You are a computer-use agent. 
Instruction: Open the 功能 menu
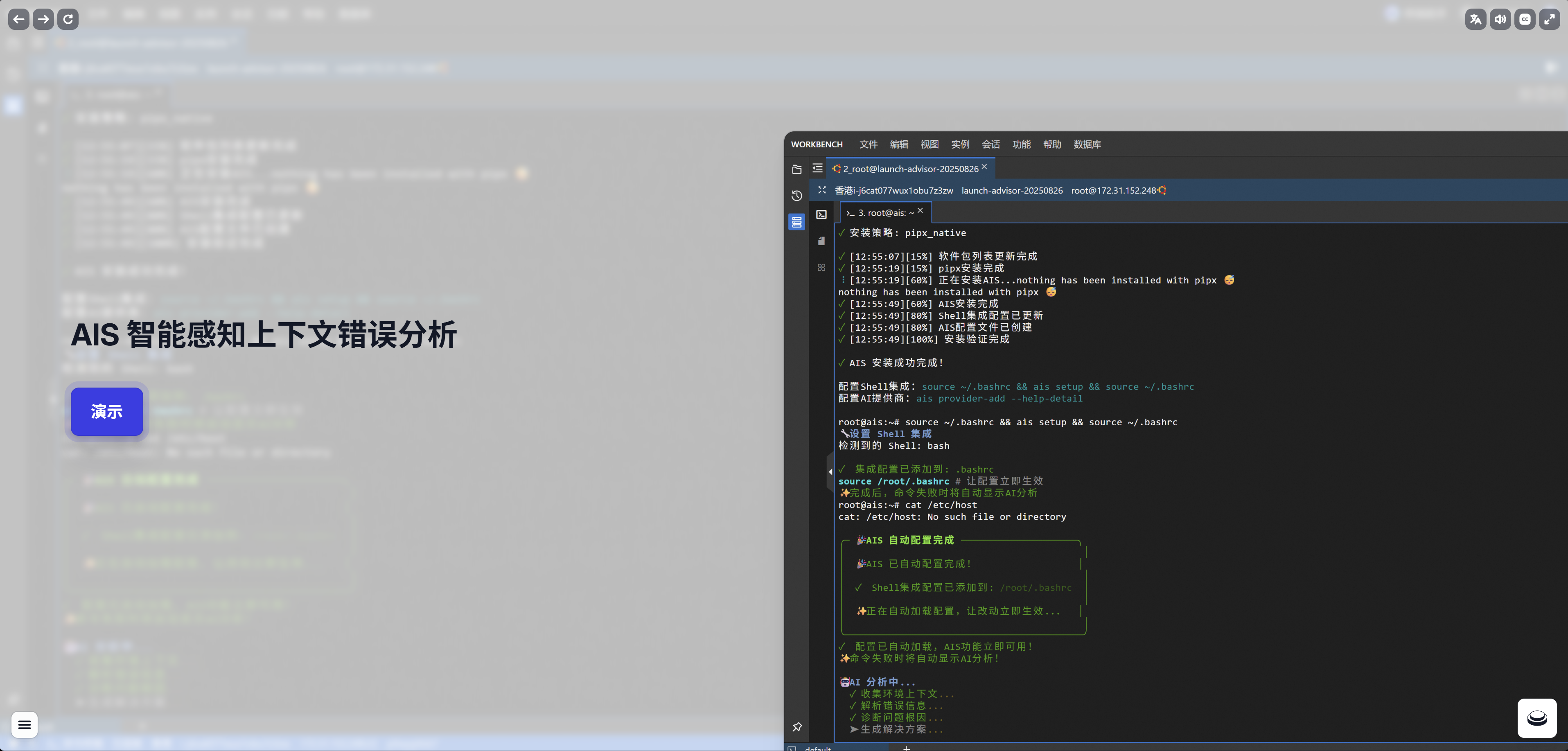[x=1022, y=144]
